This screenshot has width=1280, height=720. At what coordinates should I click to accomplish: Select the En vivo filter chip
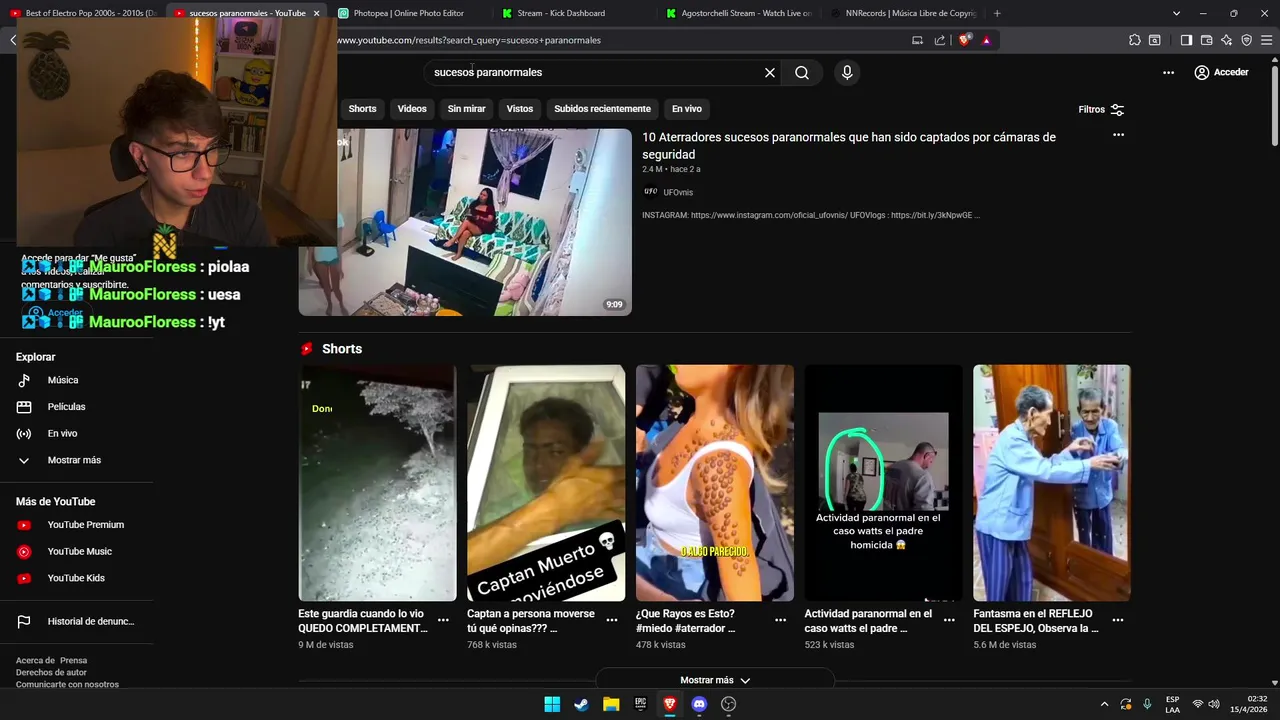click(686, 109)
